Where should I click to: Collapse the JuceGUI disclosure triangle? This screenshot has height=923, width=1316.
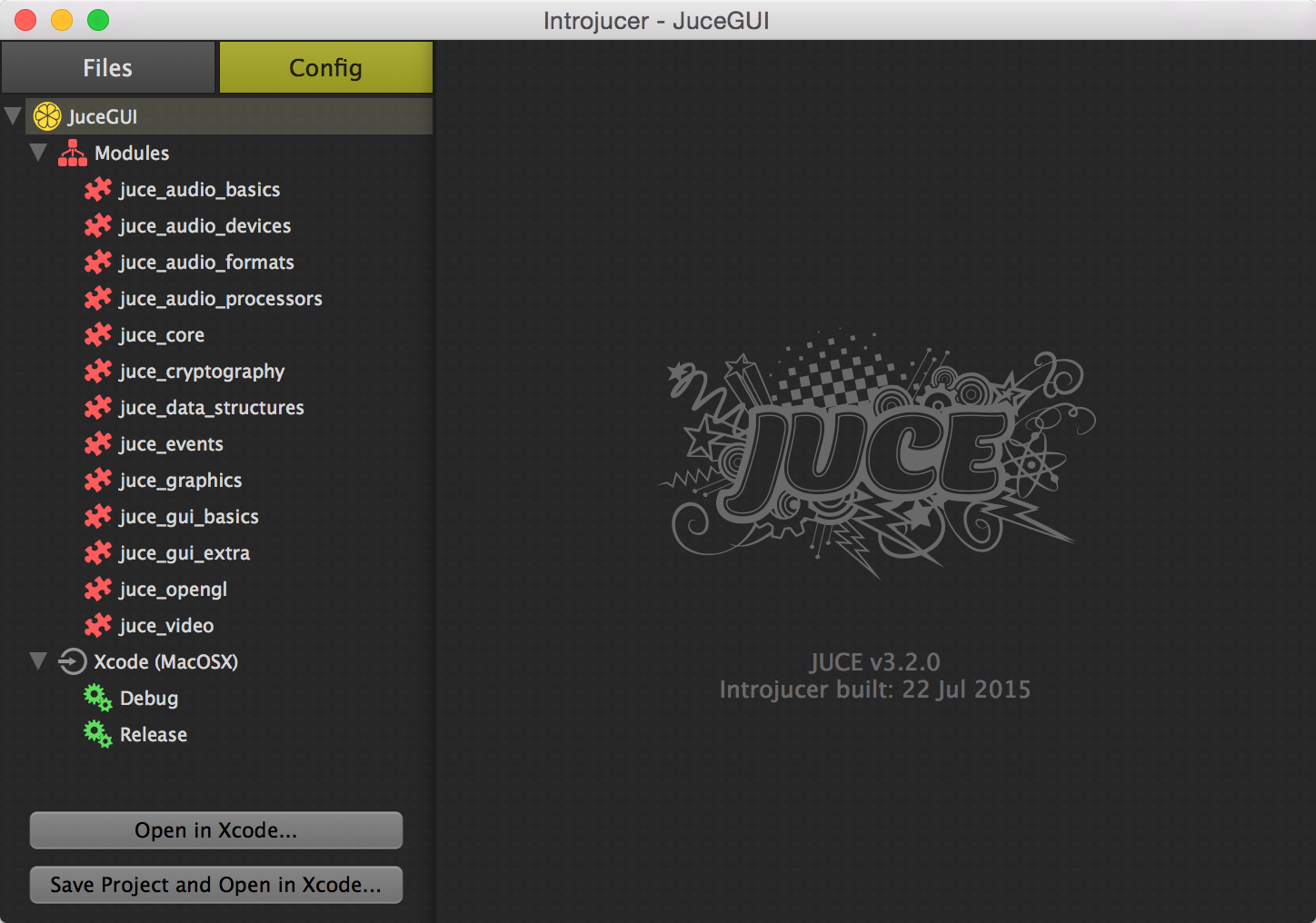[x=13, y=115]
